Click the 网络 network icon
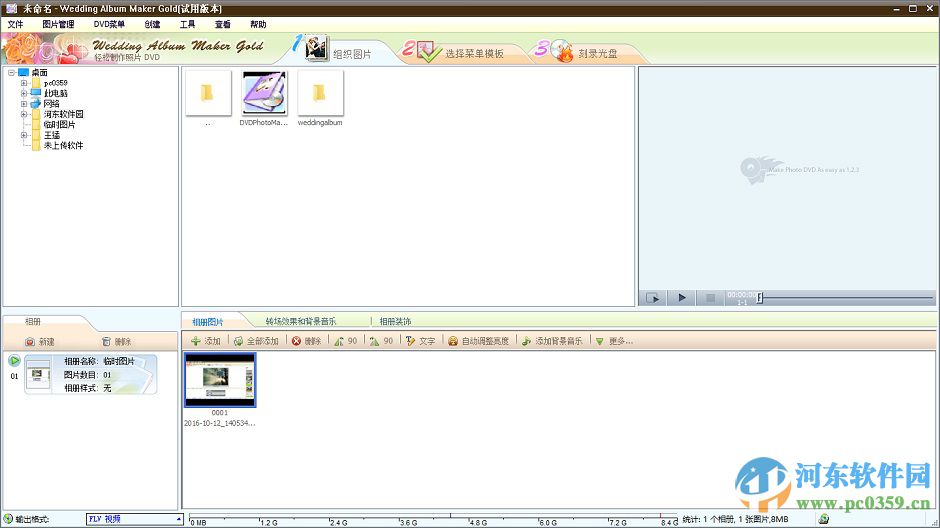Viewport: 940px width, 528px height. 36,104
